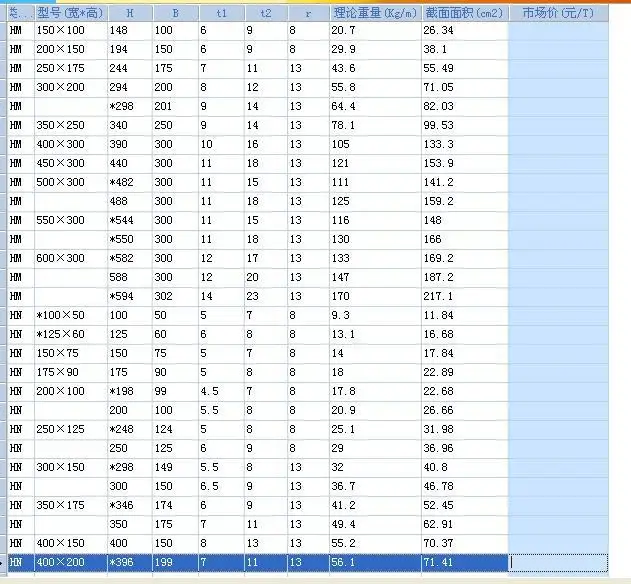Click the 型号(宽*高) column header
631x584 pixels.
click(x=71, y=13)
